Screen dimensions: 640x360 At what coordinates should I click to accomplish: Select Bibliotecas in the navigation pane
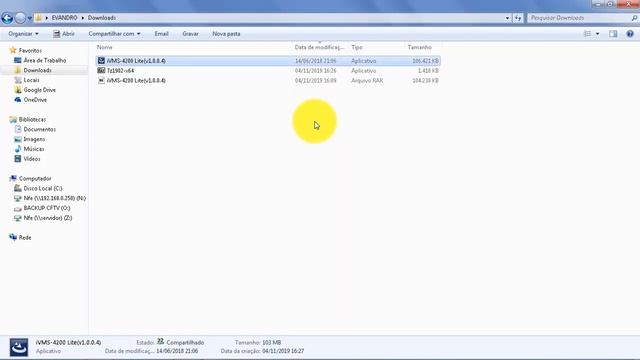coord(32,120)
